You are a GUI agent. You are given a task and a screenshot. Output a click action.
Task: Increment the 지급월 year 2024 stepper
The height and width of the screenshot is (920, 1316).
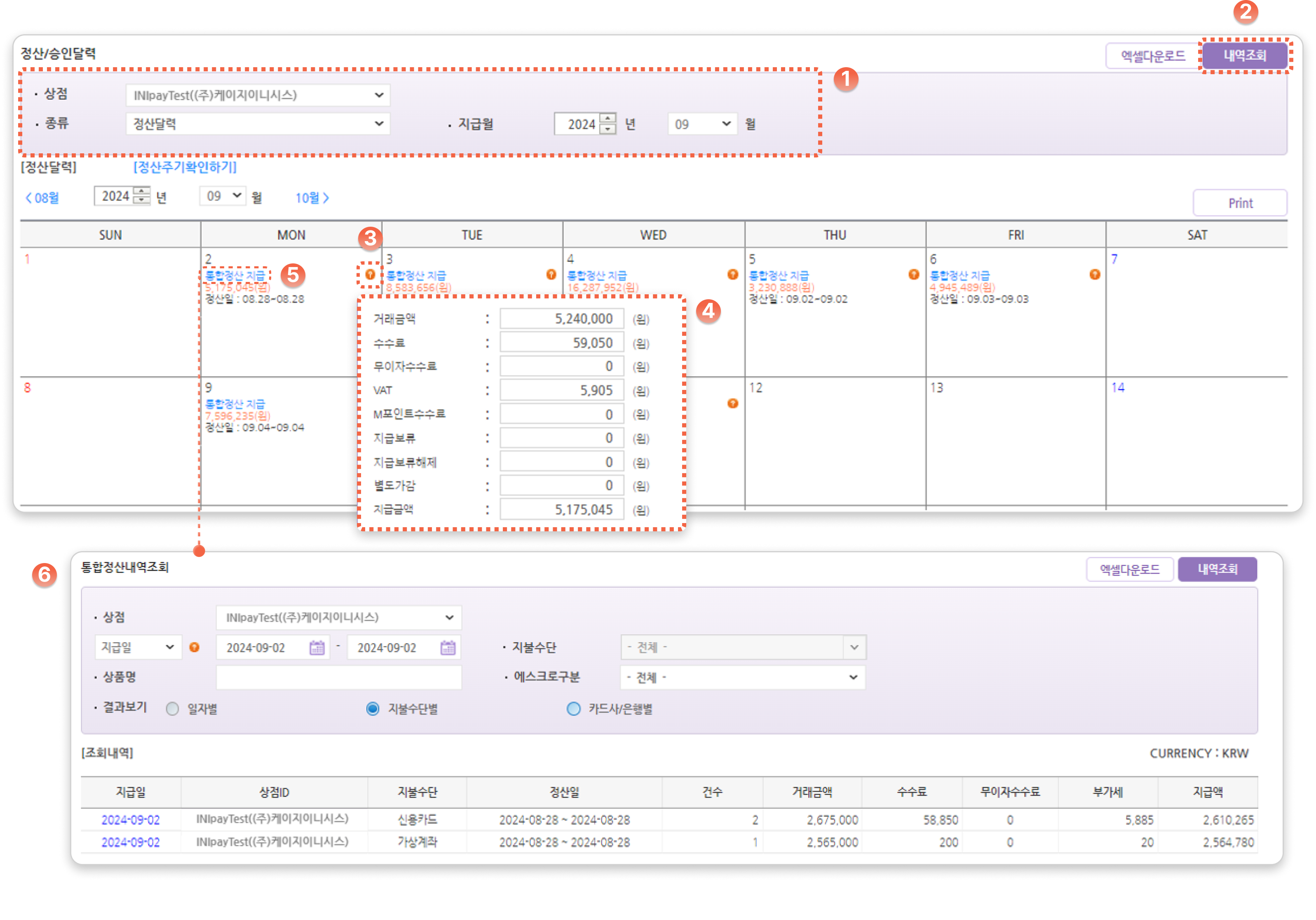[x=608, y=119]
